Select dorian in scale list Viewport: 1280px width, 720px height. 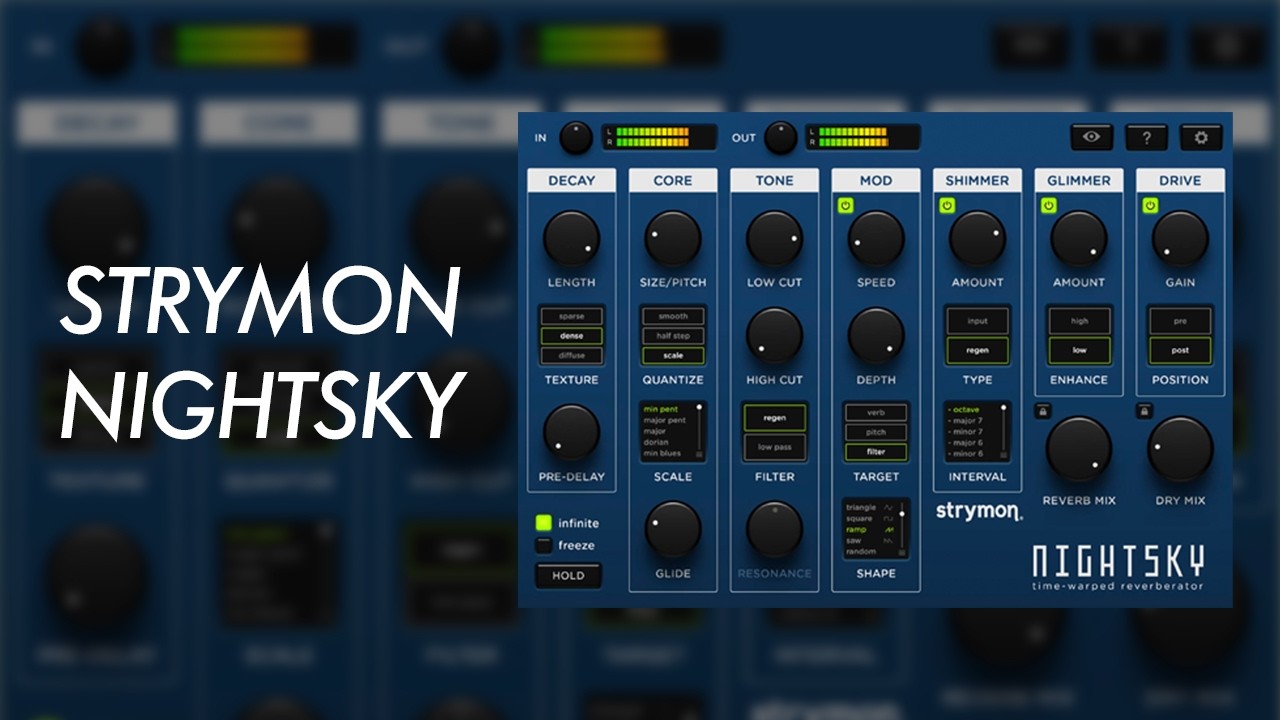pos(656,443)
